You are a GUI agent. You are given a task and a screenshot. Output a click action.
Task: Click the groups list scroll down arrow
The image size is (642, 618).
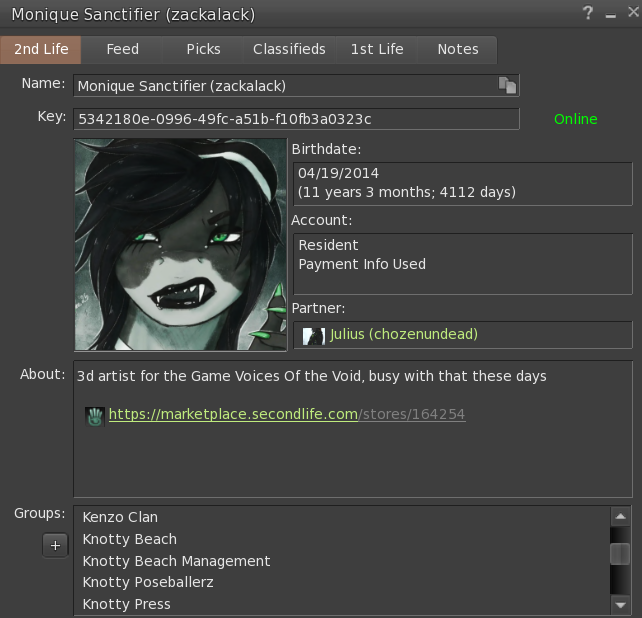pyautogui.click(x=620, y=604)
